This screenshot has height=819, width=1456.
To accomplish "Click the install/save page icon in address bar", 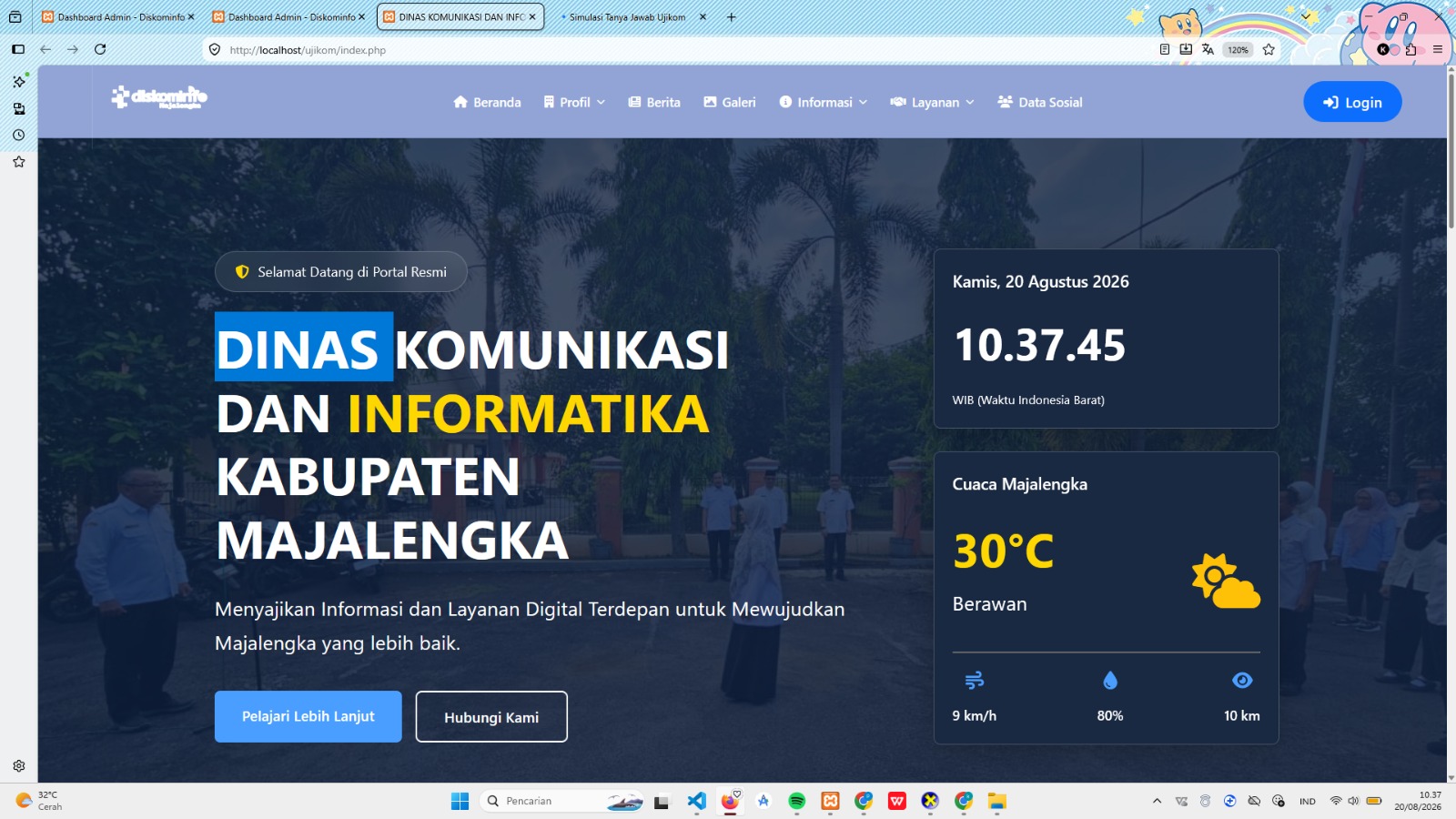I will (x=1186, y=50).
